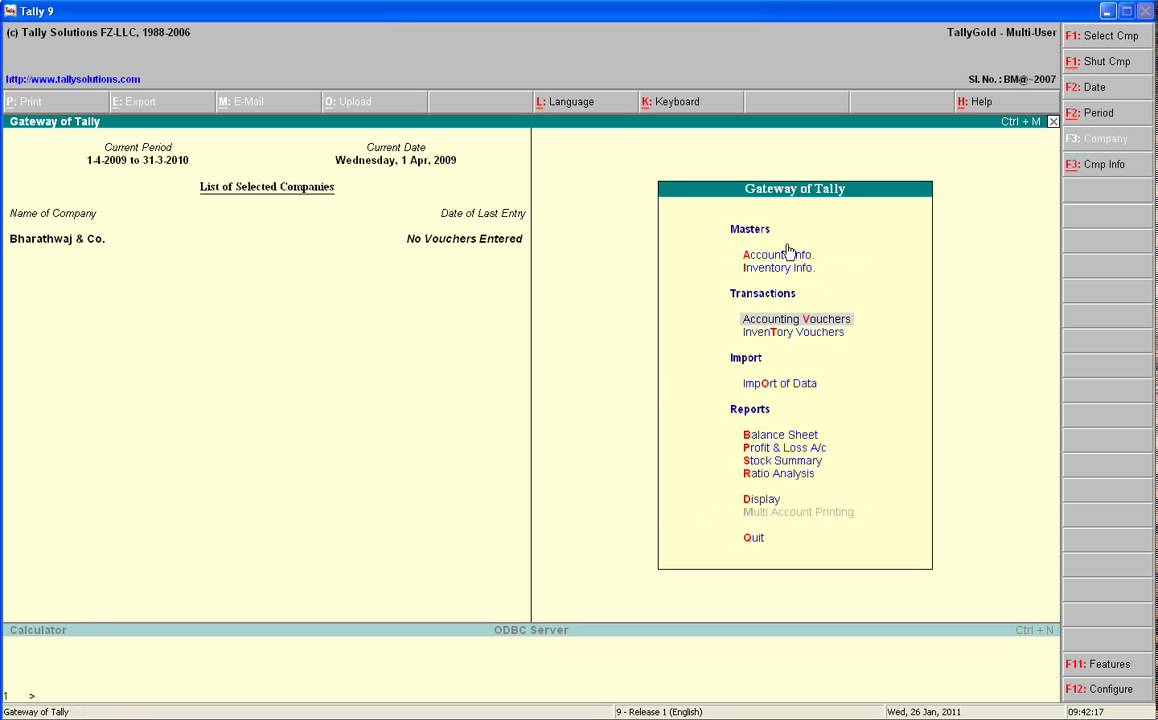
Task: Visit the tallysolutions.com link
Action: click(73, 79)
